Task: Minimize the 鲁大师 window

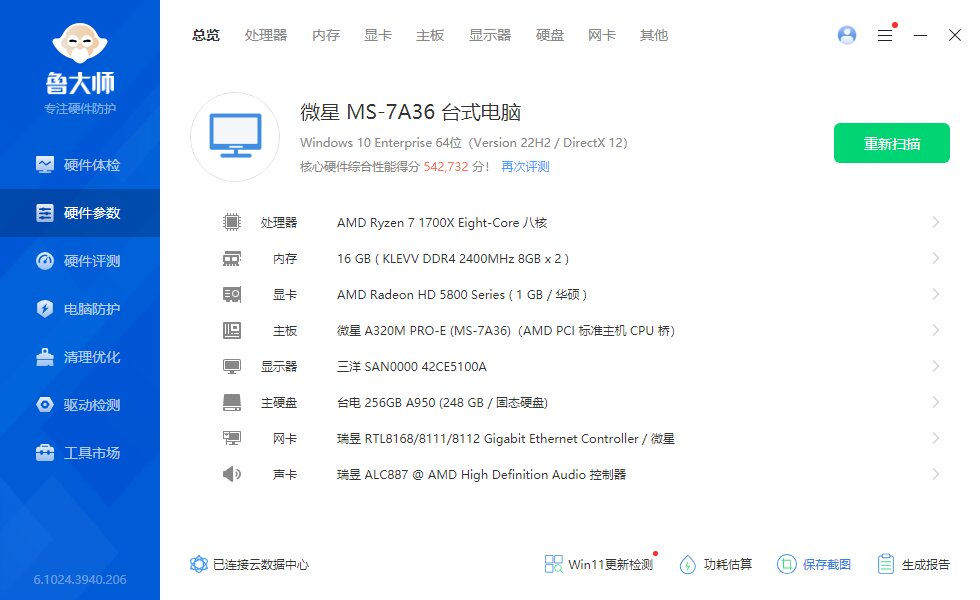Action: (920, 36)
